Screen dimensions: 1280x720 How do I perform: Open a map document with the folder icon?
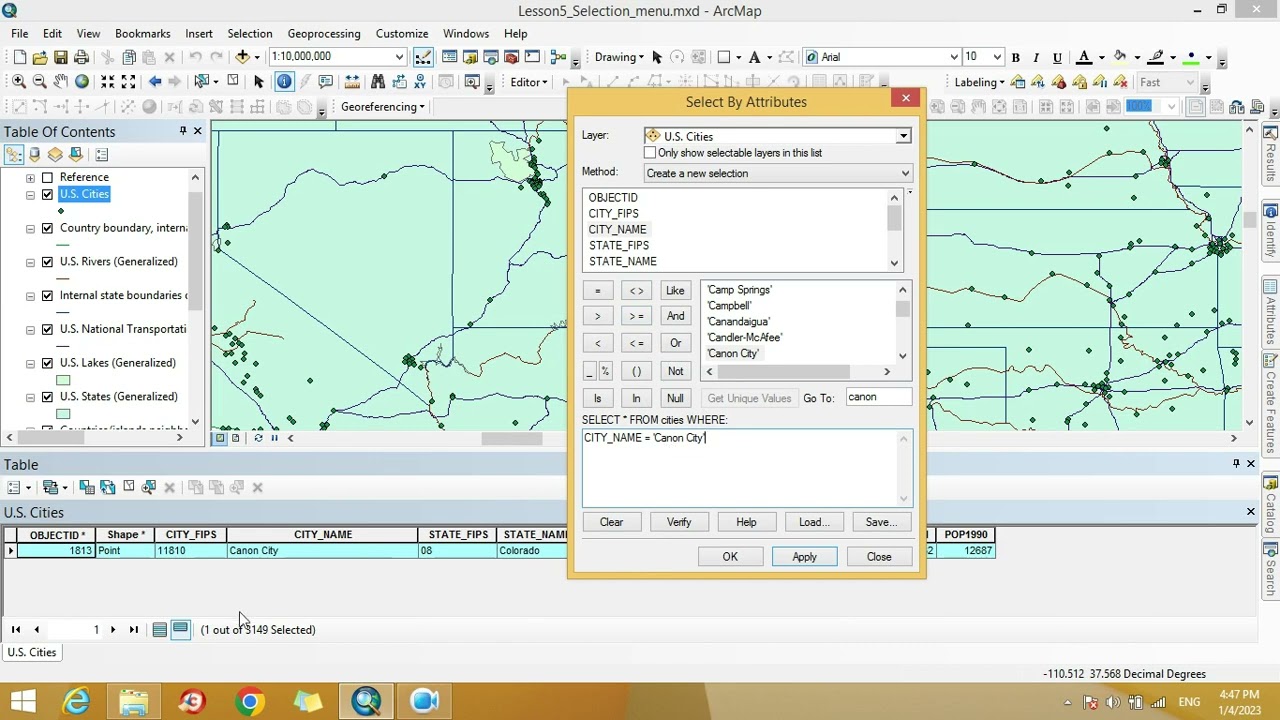[x=39, y=57]
